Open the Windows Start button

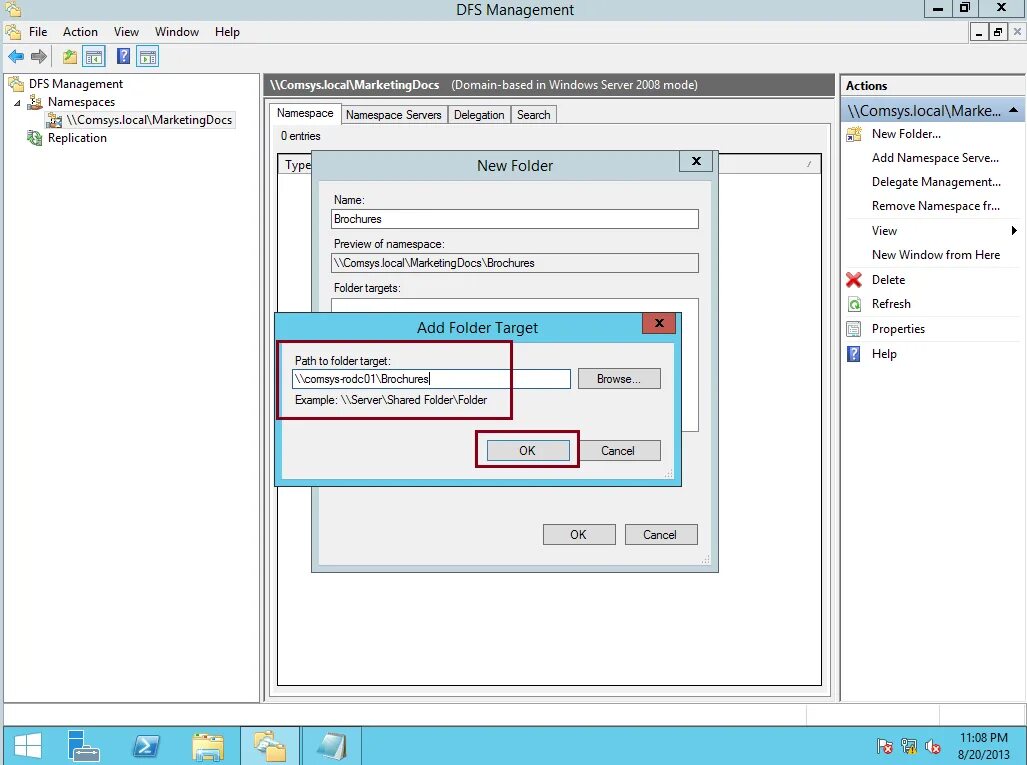(28, 746)
